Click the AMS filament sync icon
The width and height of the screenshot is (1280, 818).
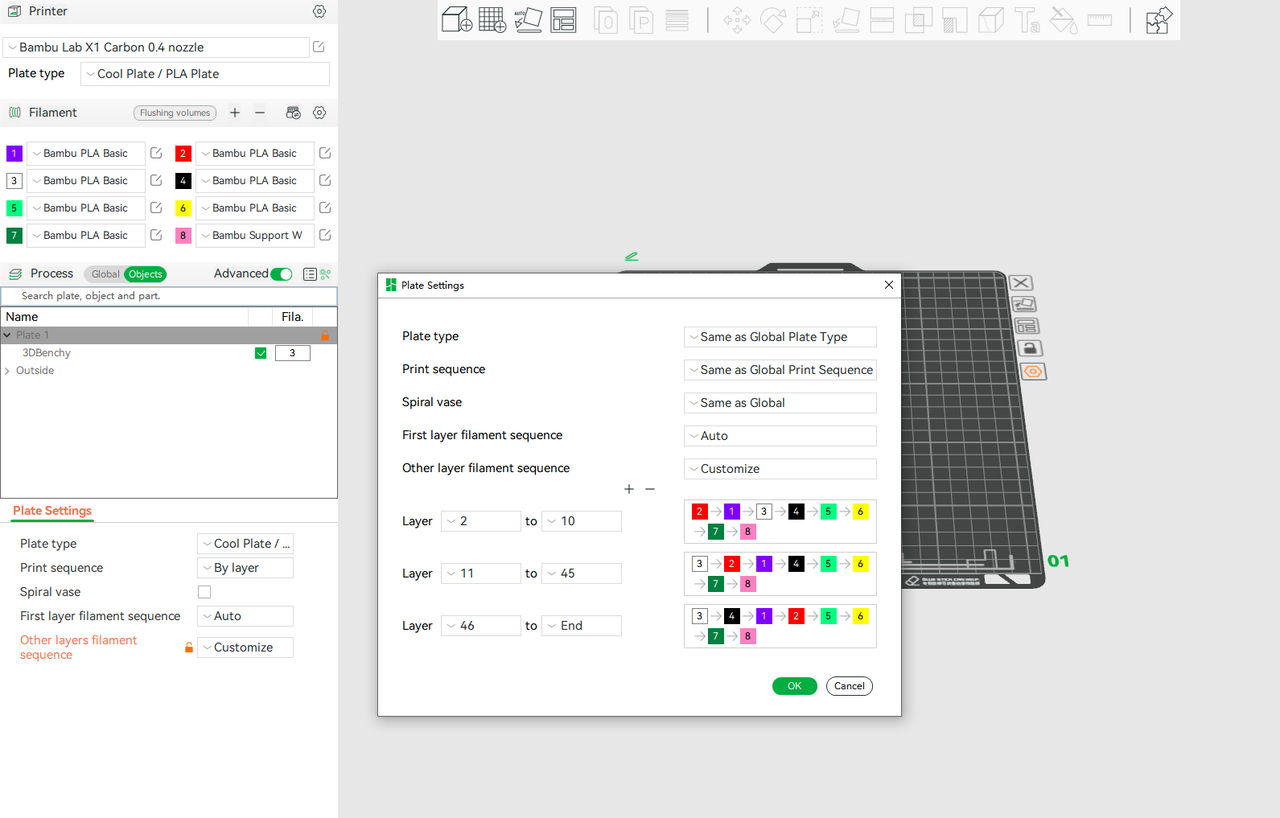coord(294,113)
